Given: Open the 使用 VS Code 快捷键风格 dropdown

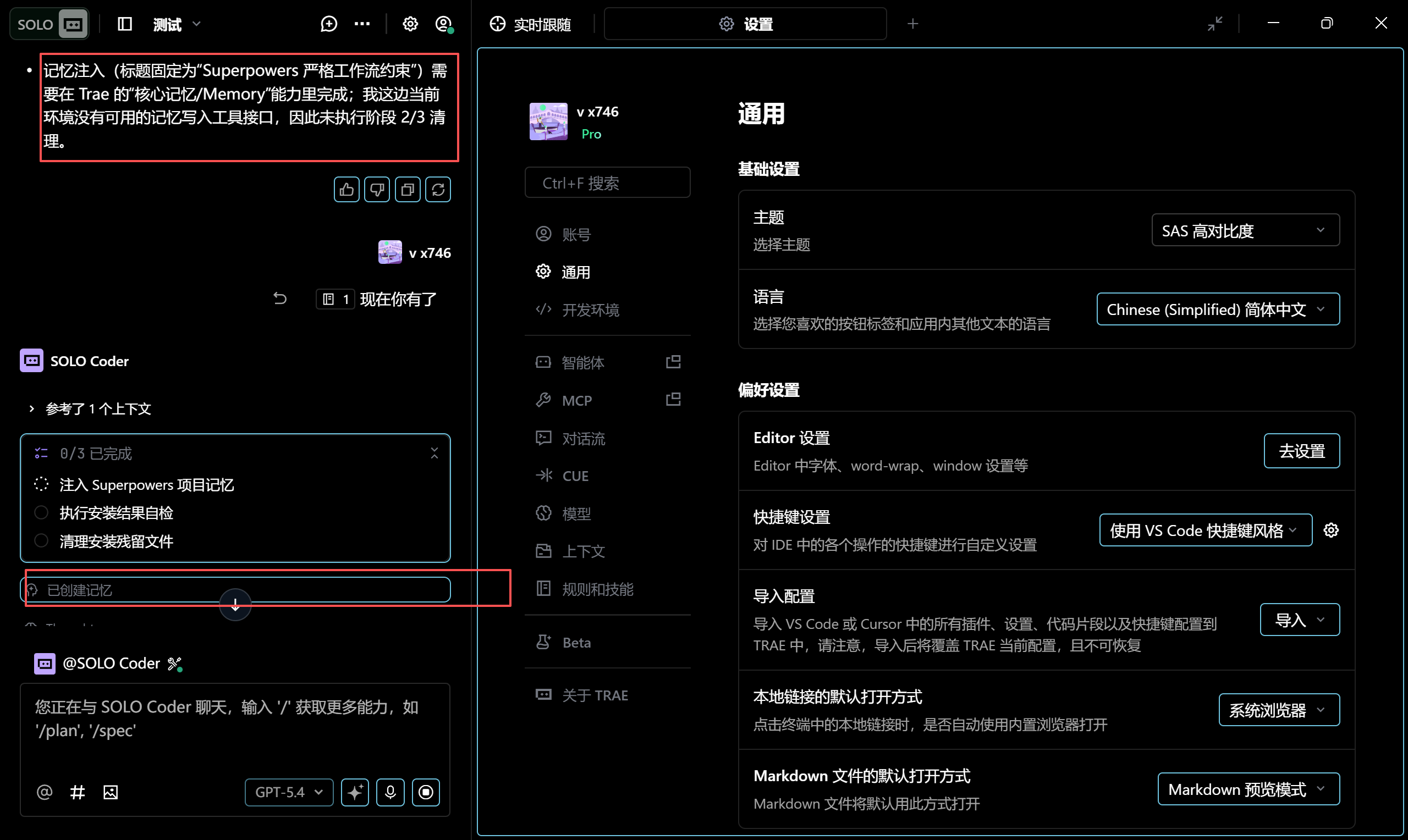Looking at the screenshot, I should point(1205,530).
